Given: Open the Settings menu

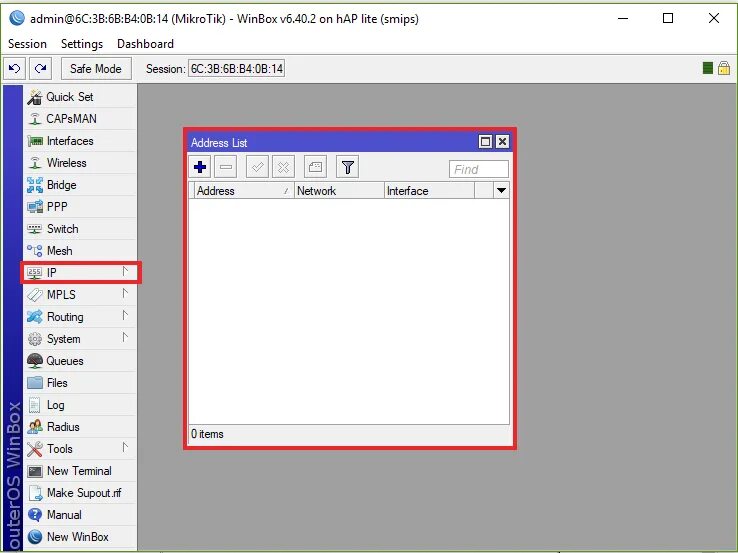Looking at the screenshot, I should pyautogui.click(x=82, y=44).
